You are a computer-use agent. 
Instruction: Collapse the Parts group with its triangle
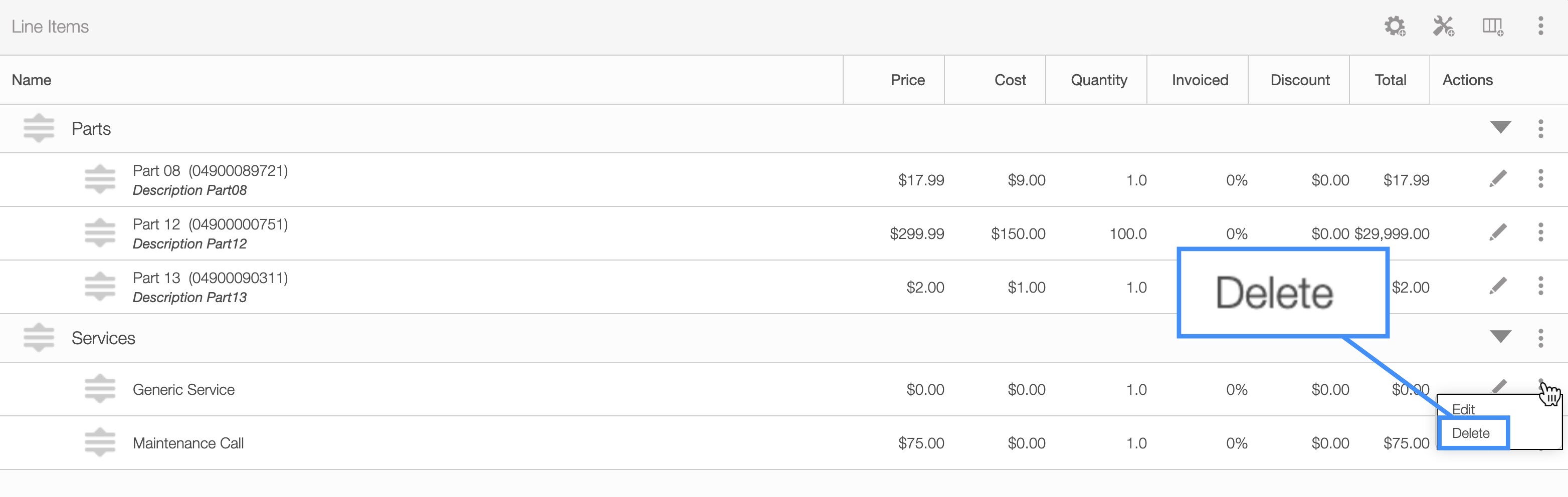1500,128
